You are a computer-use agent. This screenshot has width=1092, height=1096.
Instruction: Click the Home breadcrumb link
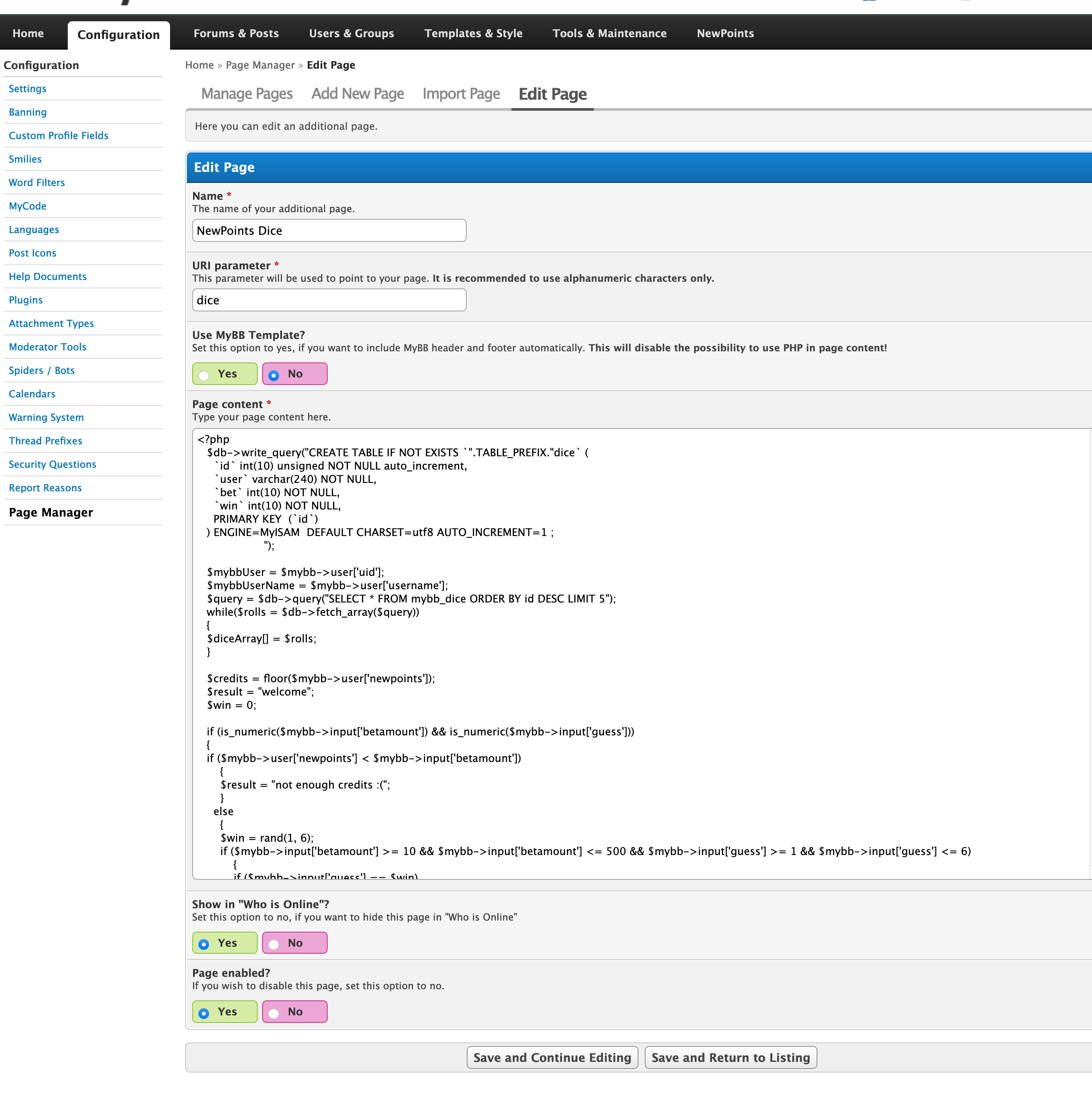coord(199,65)
